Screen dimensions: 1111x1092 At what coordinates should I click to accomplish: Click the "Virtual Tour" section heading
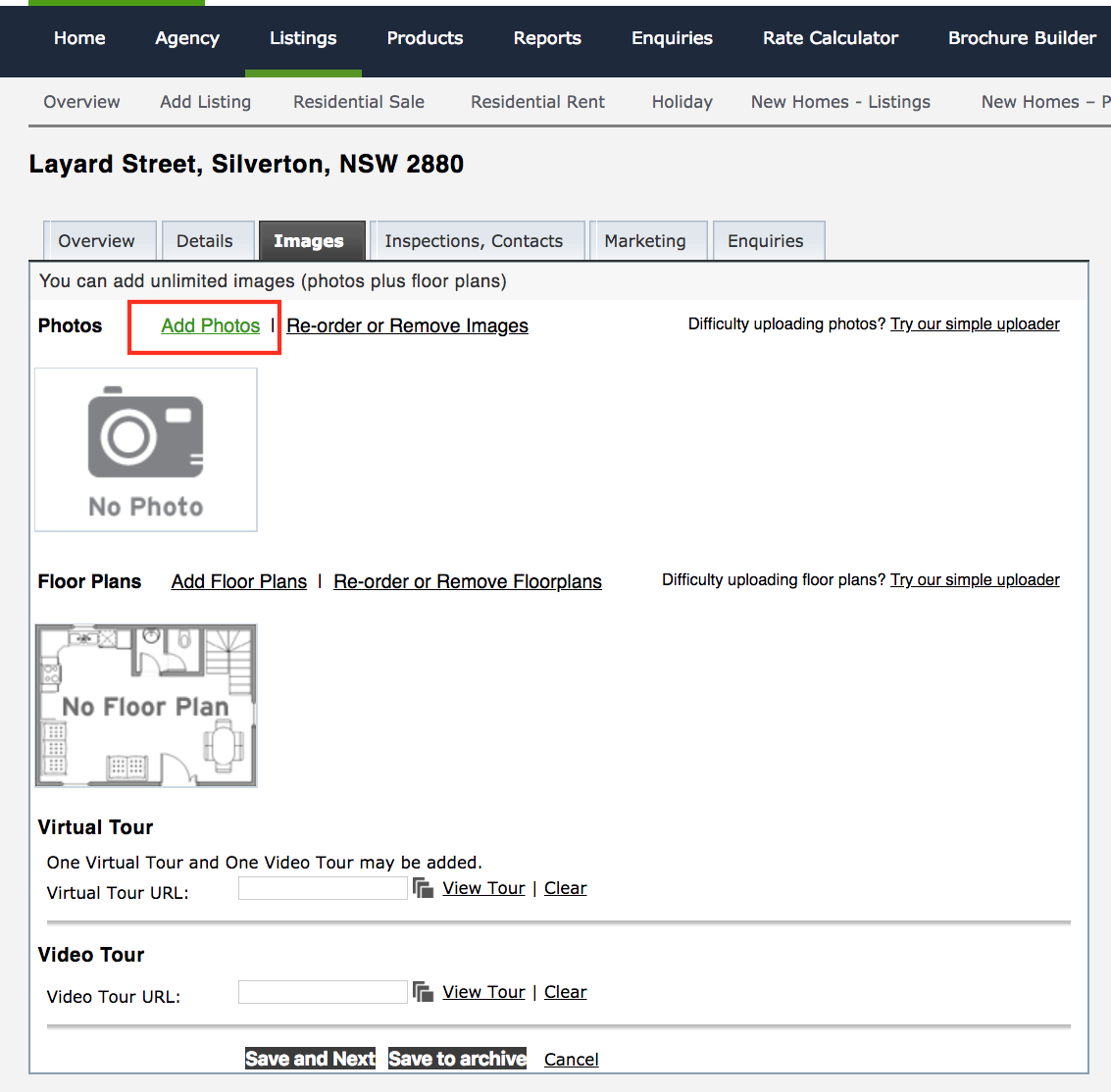click(96, 827)
